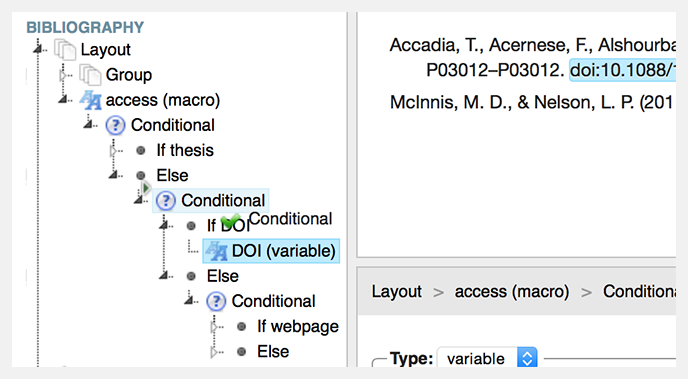Select the last Else tree item
The width and height of the screenshot is (688, 379).
tap(273, 352)
